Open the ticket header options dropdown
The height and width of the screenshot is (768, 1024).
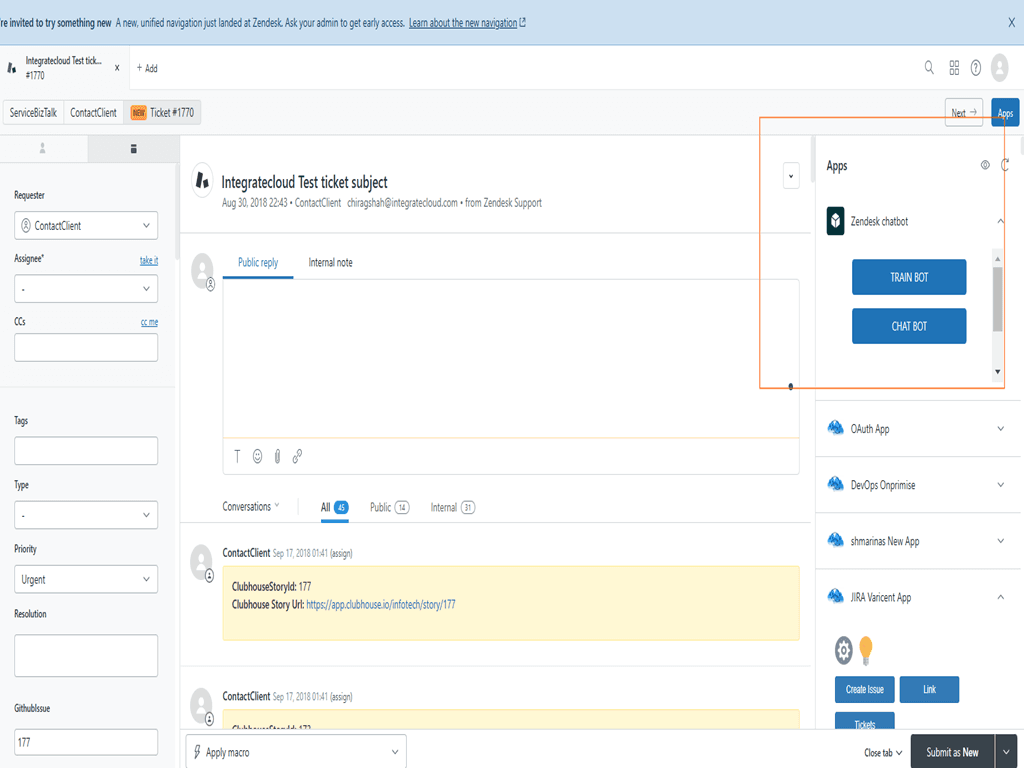791,176
